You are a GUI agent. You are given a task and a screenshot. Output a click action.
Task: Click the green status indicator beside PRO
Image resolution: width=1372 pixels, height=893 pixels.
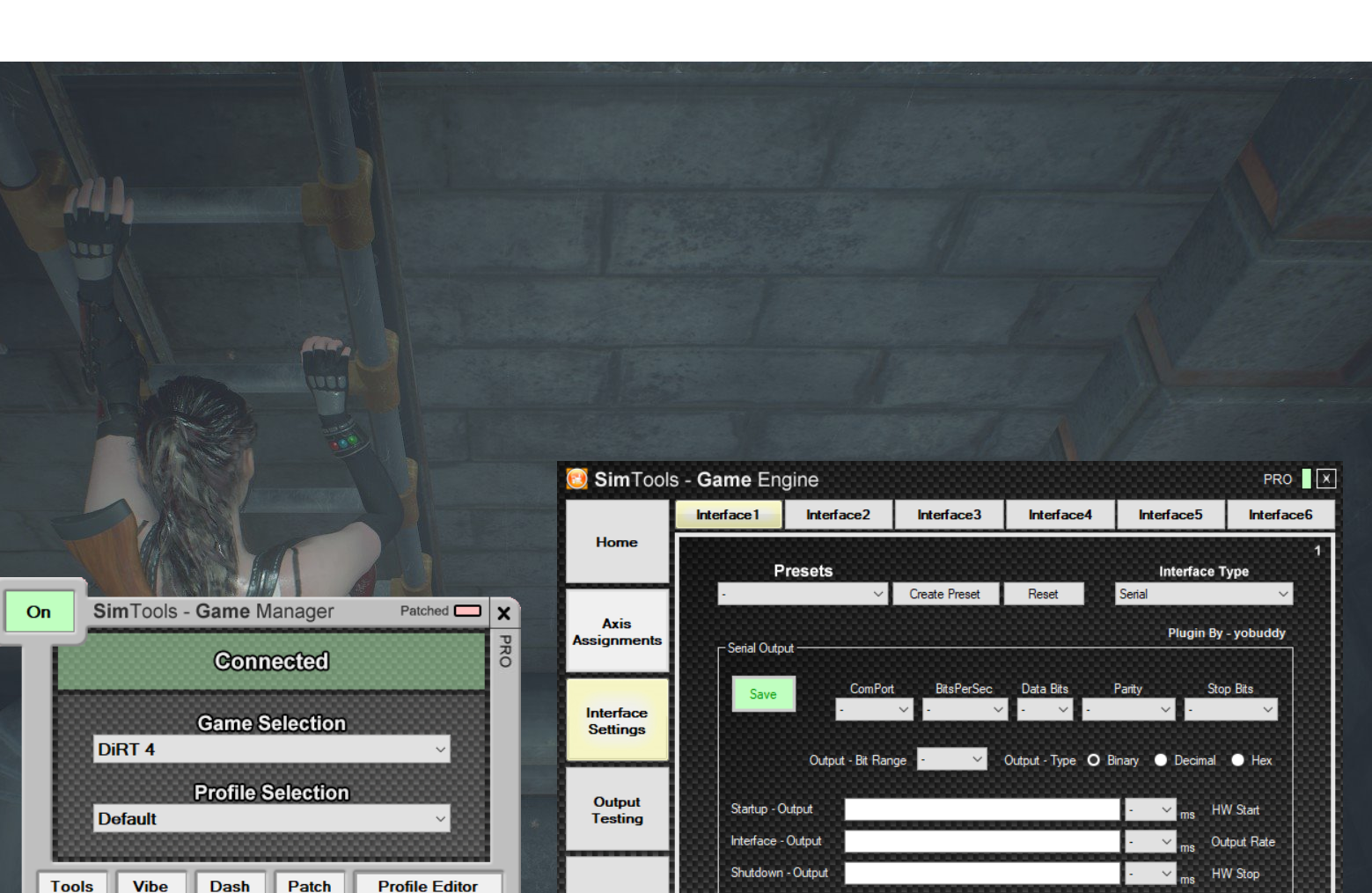(1307, 479)
